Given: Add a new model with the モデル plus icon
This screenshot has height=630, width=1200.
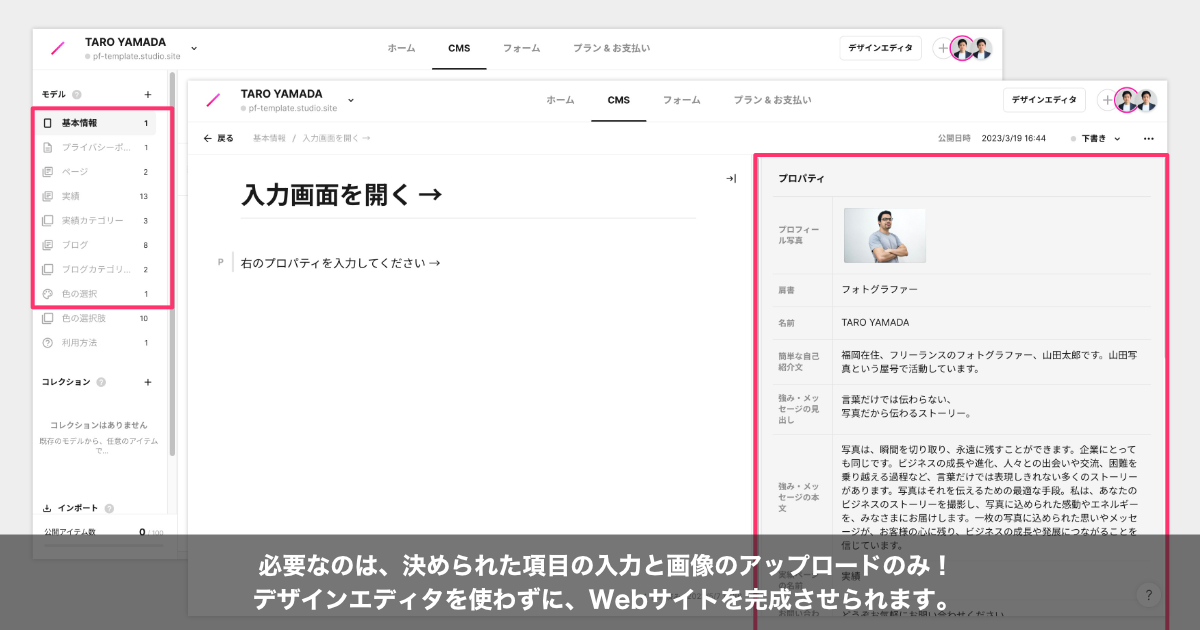Looking at the screenshot, I should [148, 95].
